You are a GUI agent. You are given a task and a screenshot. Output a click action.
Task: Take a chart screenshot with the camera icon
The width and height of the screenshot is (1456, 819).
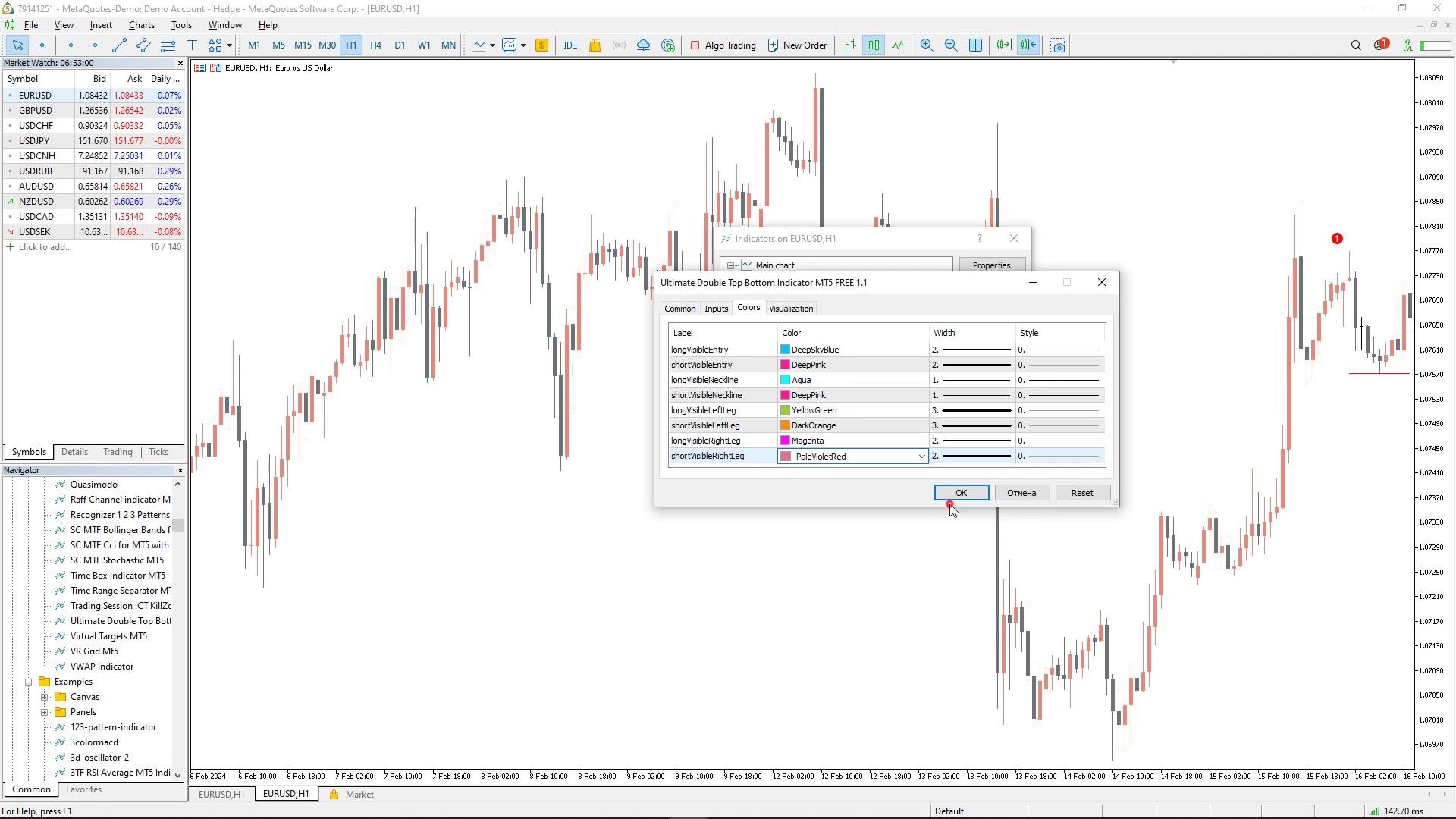point(1056,45)
